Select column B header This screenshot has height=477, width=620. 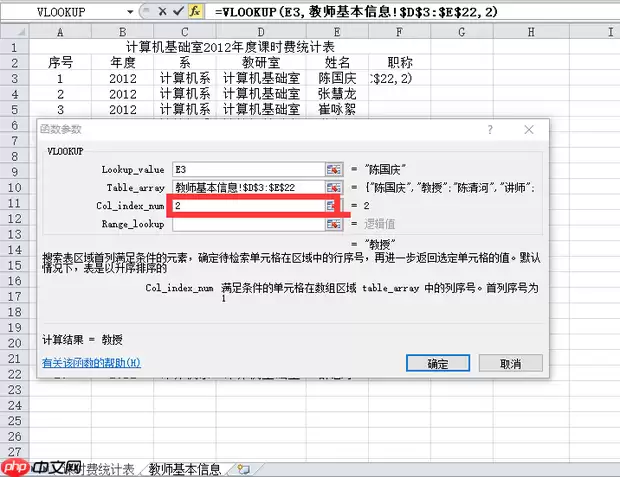click(123, 32)
